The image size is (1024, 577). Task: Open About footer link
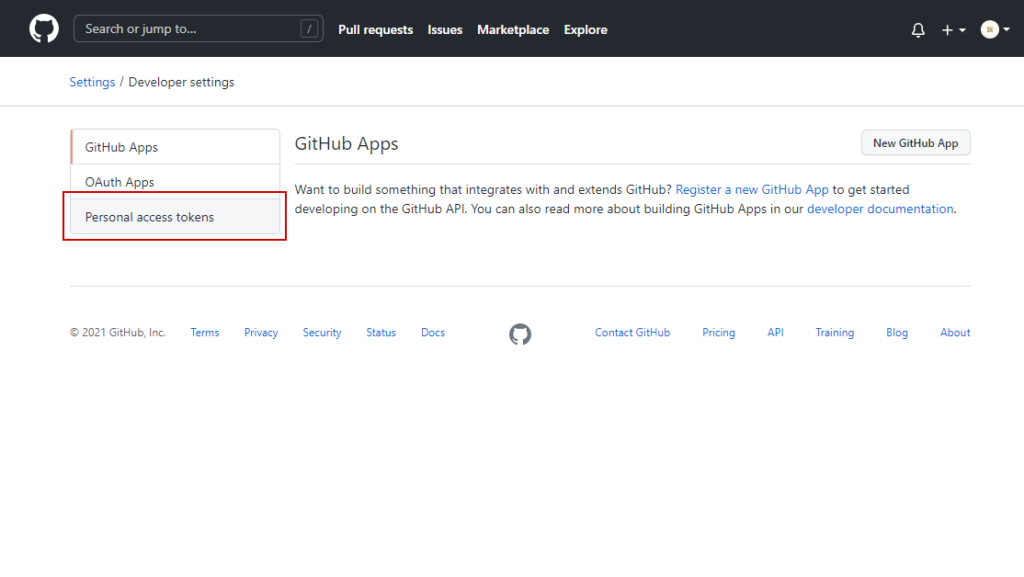pyautogui.click(x=955, y=332)
